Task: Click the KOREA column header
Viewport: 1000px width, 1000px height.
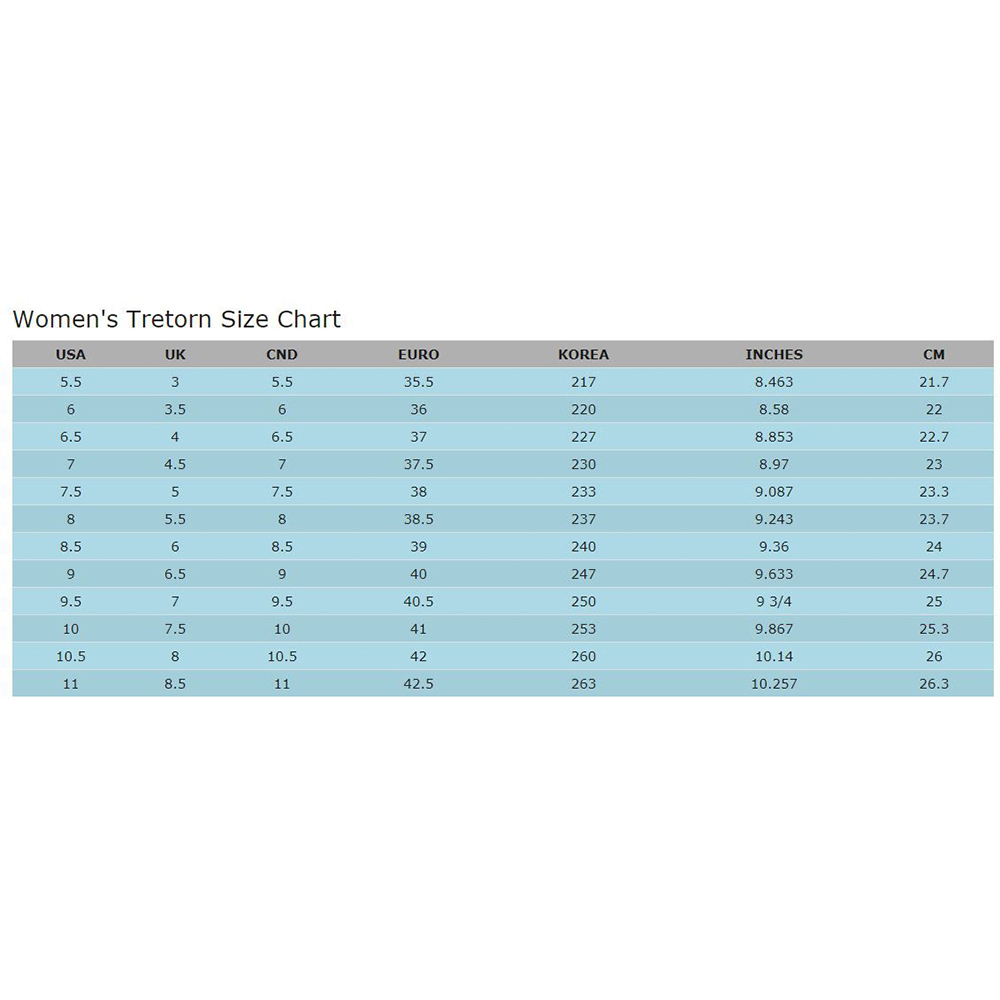Action: coord(583,354)
